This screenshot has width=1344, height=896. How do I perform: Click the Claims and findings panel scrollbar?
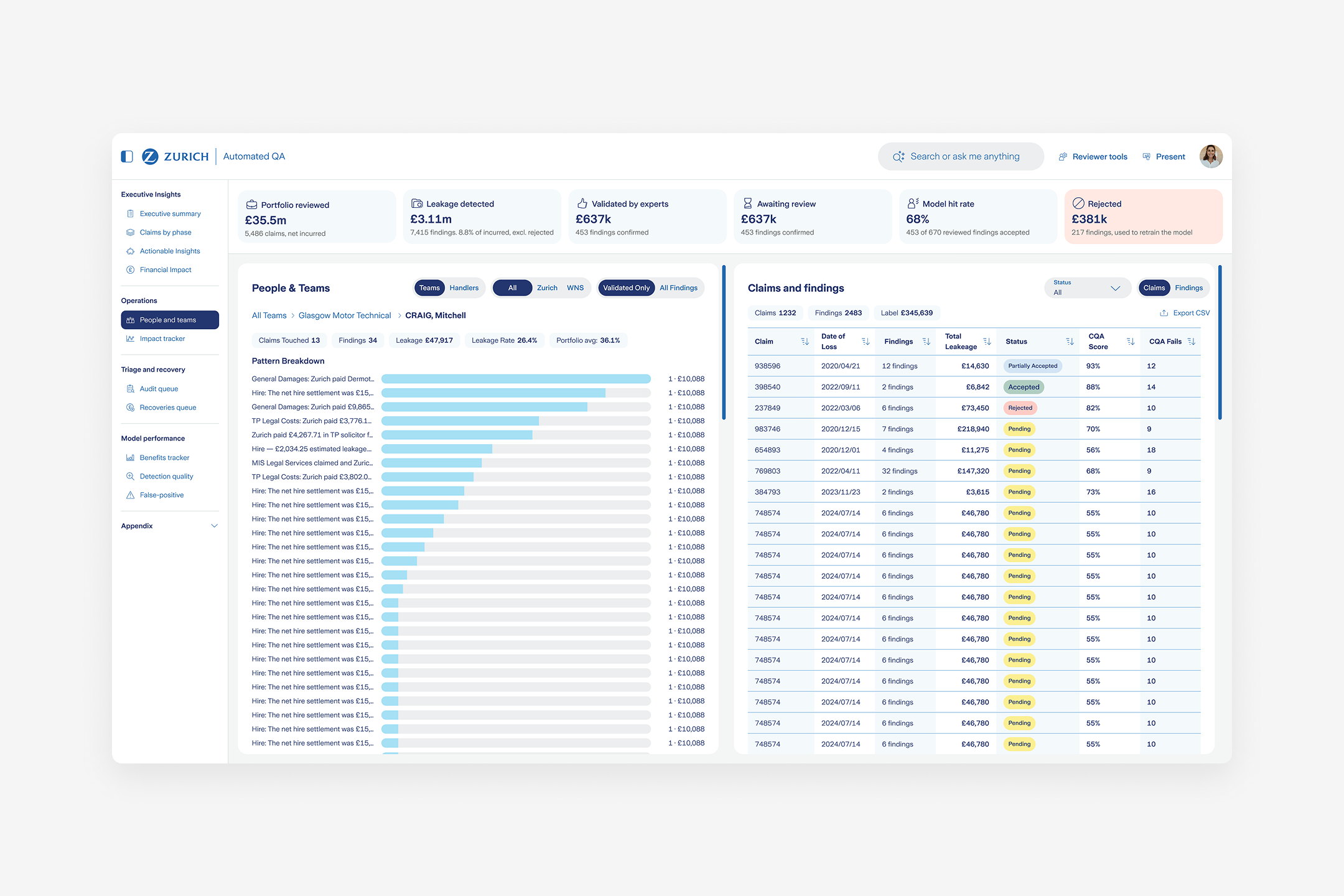click(x=1220, y=343)
